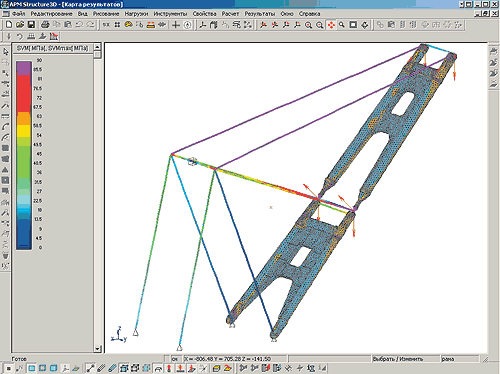
Task: Click the dark blue band at legend bottom
Action: pyautogui.click(x=24, y=233)
